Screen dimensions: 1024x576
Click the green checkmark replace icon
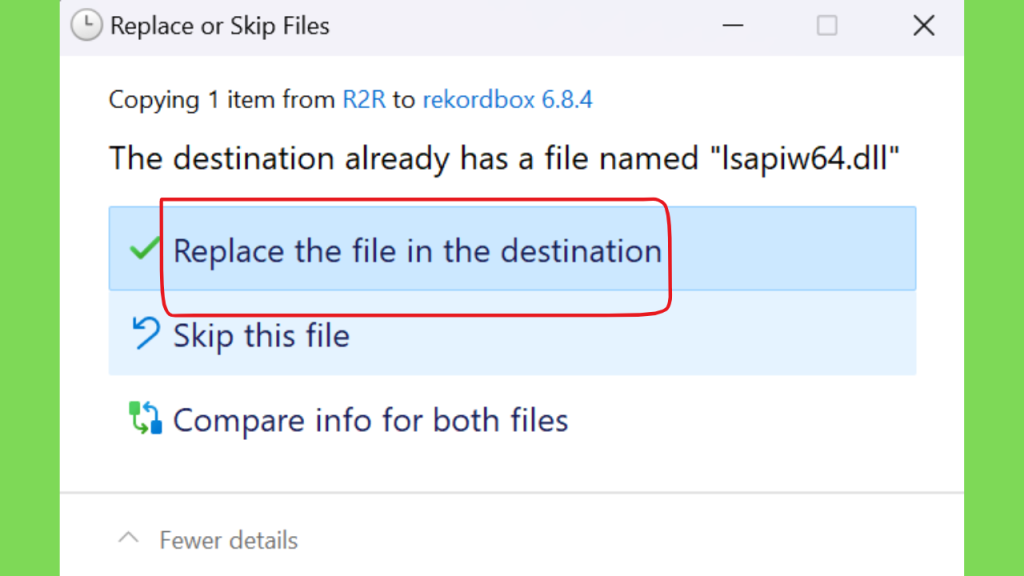click(144, 248)
